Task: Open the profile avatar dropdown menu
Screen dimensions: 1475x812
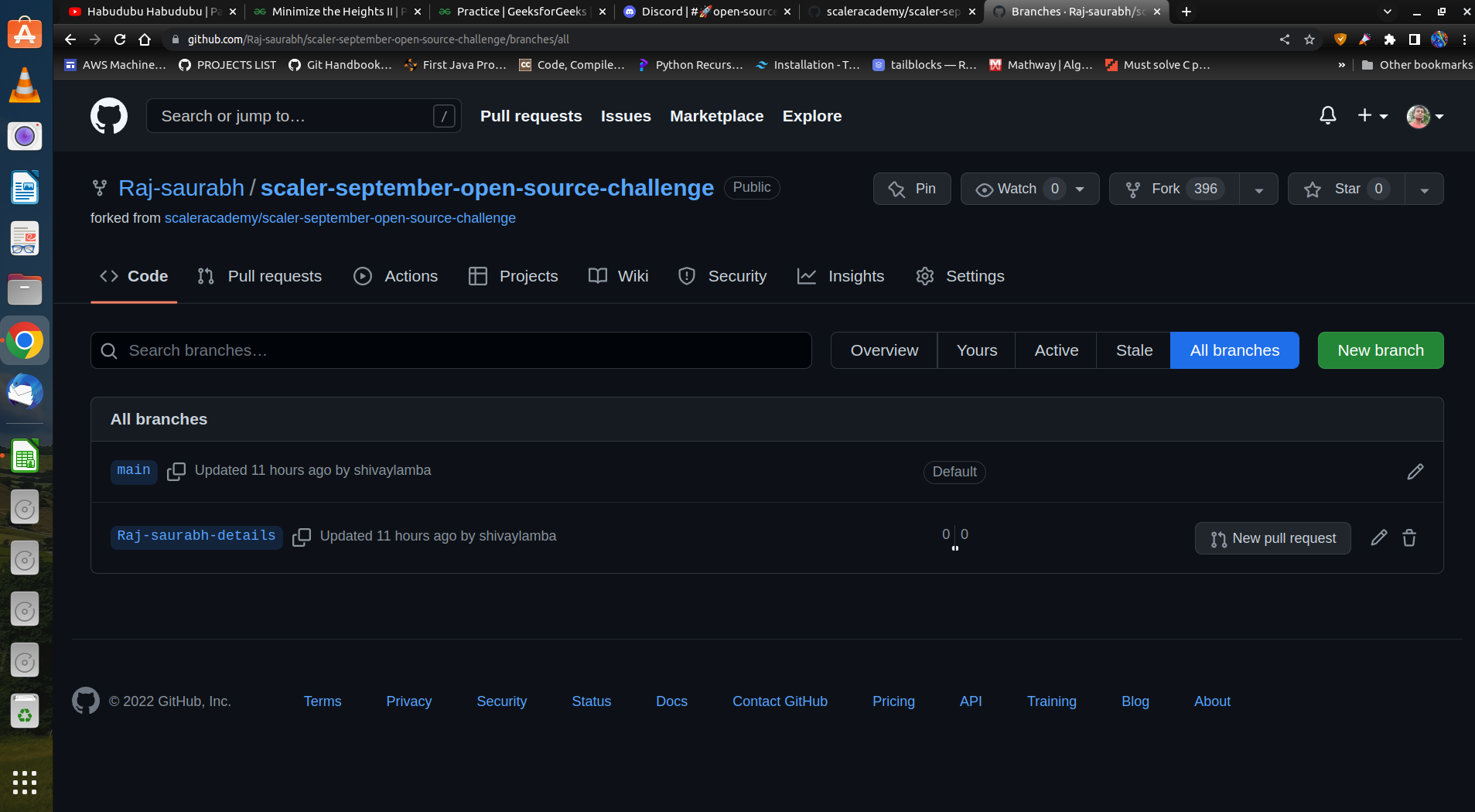Action: point(1424,116)
